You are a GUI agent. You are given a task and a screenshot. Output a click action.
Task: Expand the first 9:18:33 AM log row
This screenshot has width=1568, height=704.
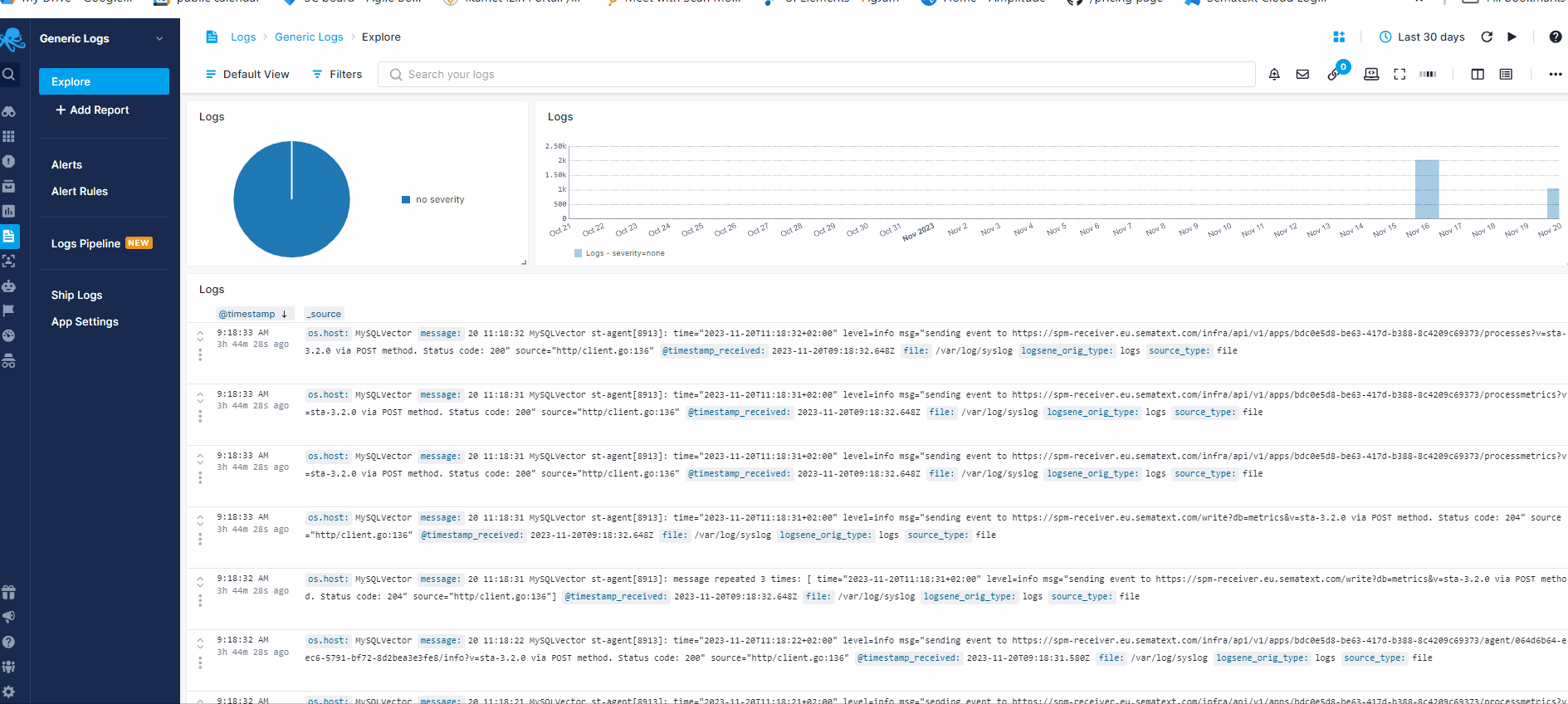pos(200,336)
